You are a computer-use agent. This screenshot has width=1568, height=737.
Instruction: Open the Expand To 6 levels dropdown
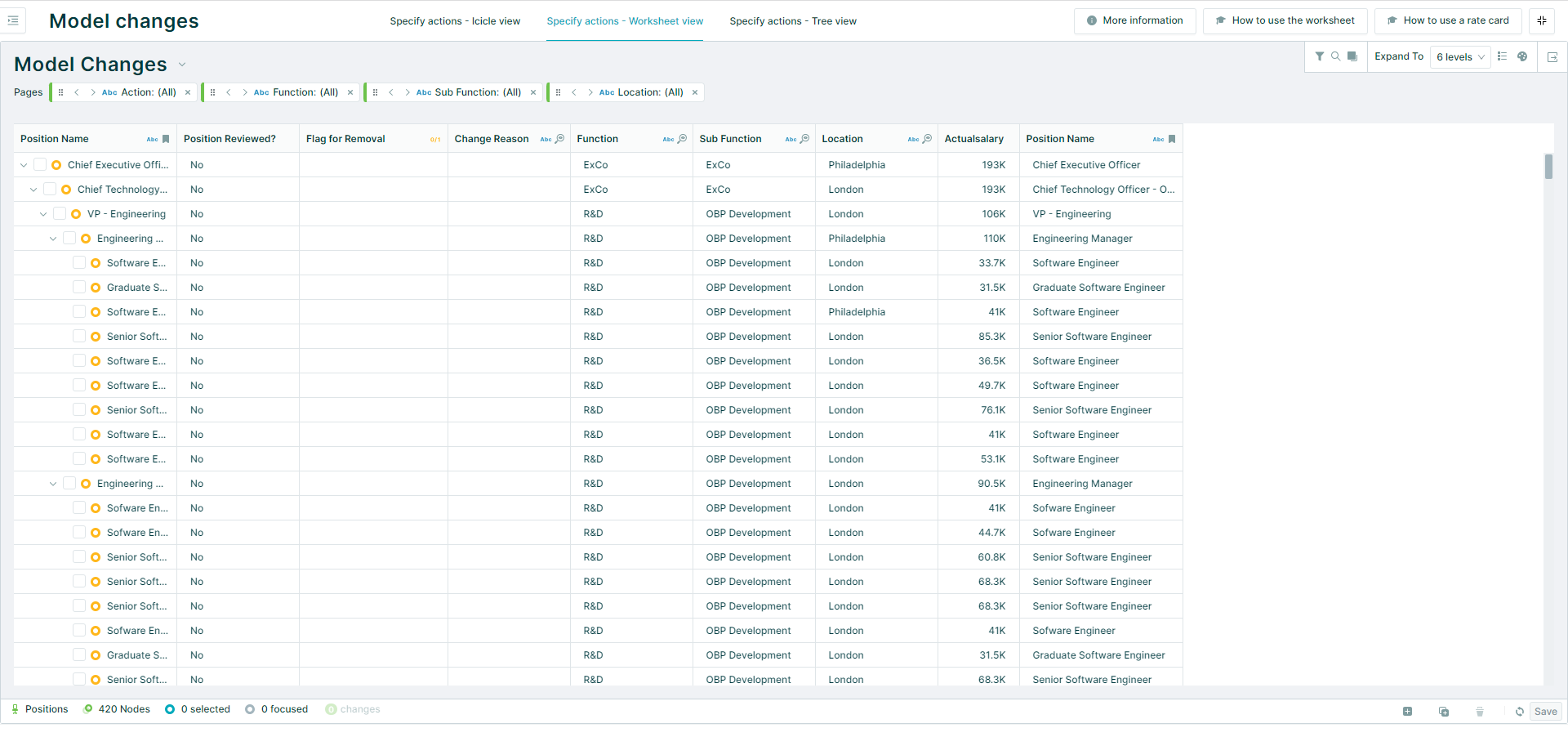pos(1460,56)
